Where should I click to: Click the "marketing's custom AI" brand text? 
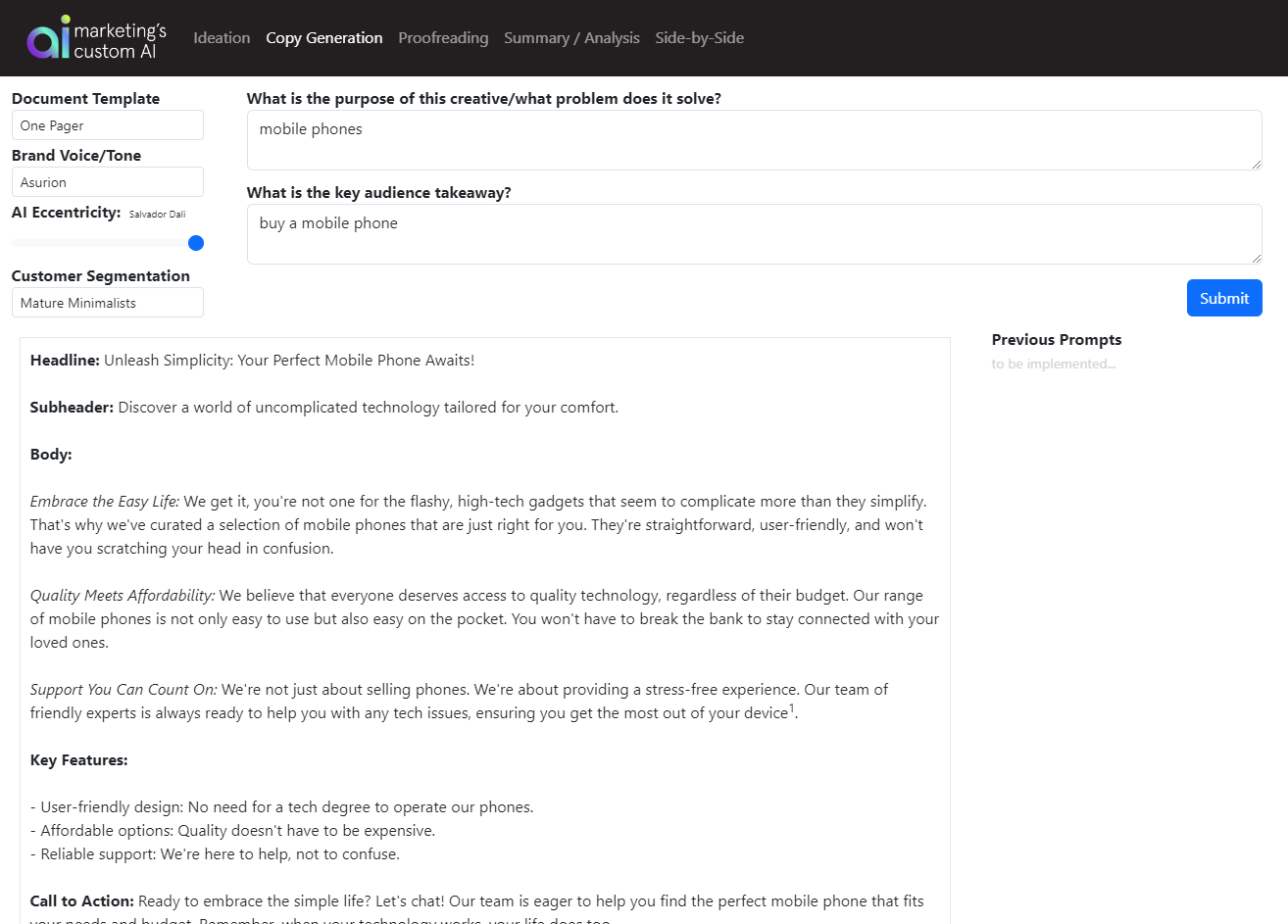[x=120, y=41]
